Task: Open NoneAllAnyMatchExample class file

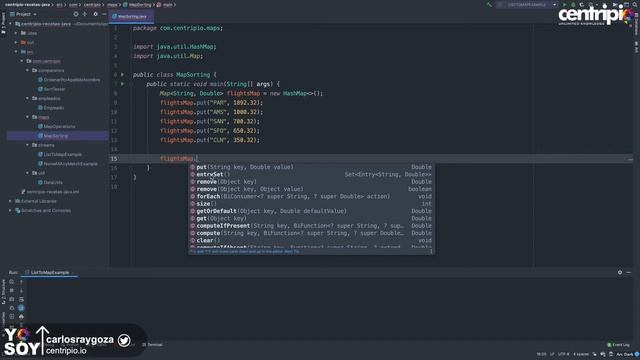Action: point(68,164)
